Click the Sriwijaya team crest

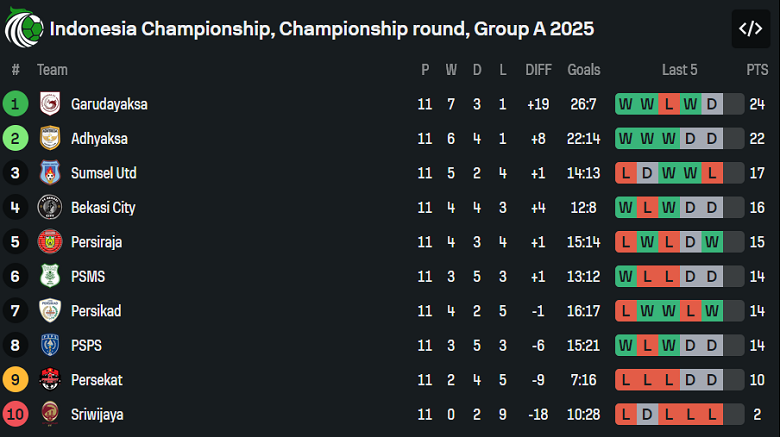click(50, 414)
